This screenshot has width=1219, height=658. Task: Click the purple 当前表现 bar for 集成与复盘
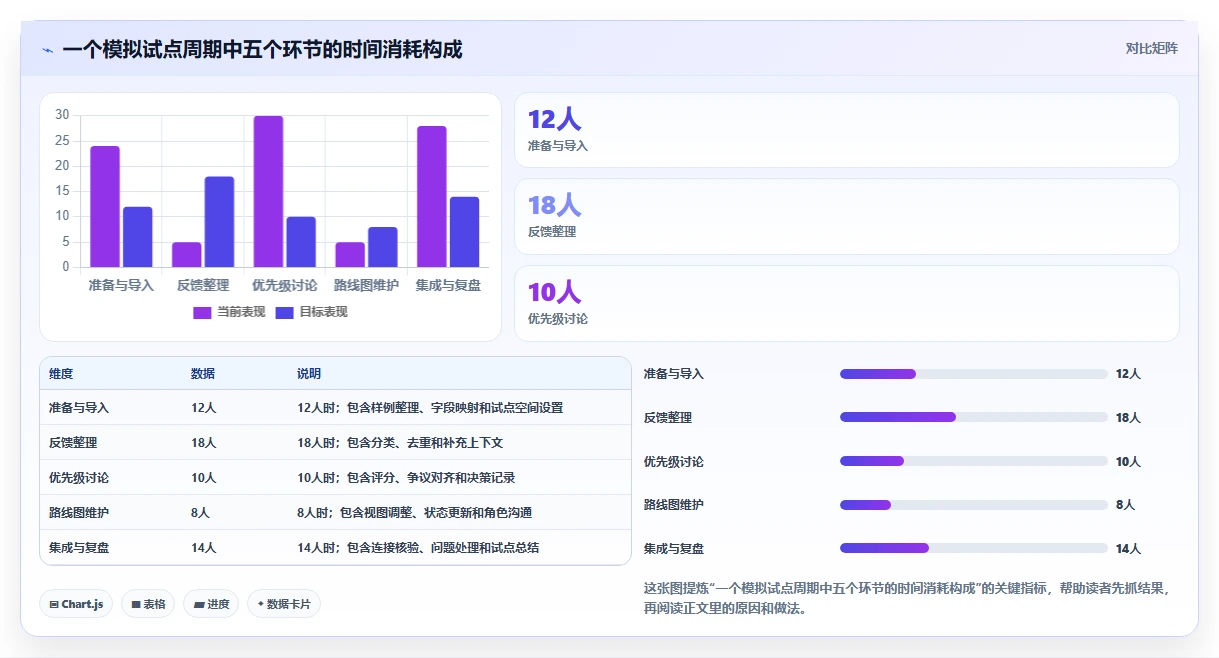click(432, 197)
